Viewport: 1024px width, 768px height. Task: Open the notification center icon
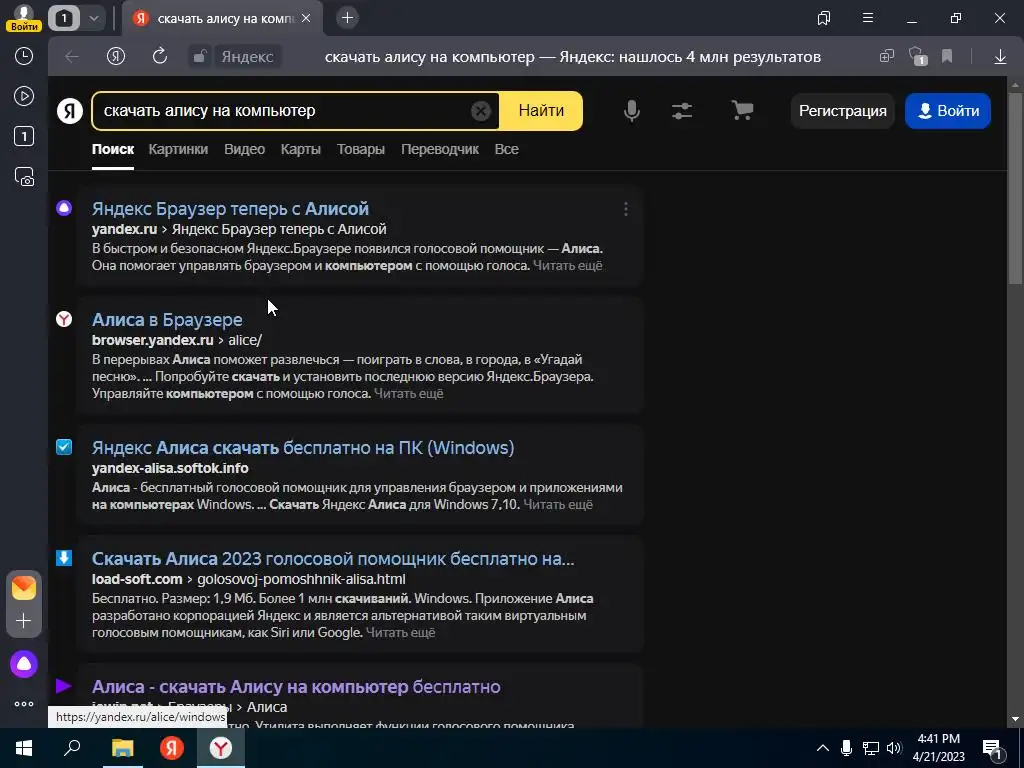click(x=993, y=749)
